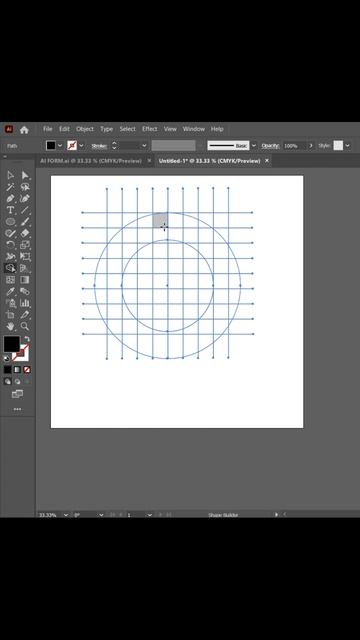
Task: Pick the Lasso tool
Action: coord(25,187)
